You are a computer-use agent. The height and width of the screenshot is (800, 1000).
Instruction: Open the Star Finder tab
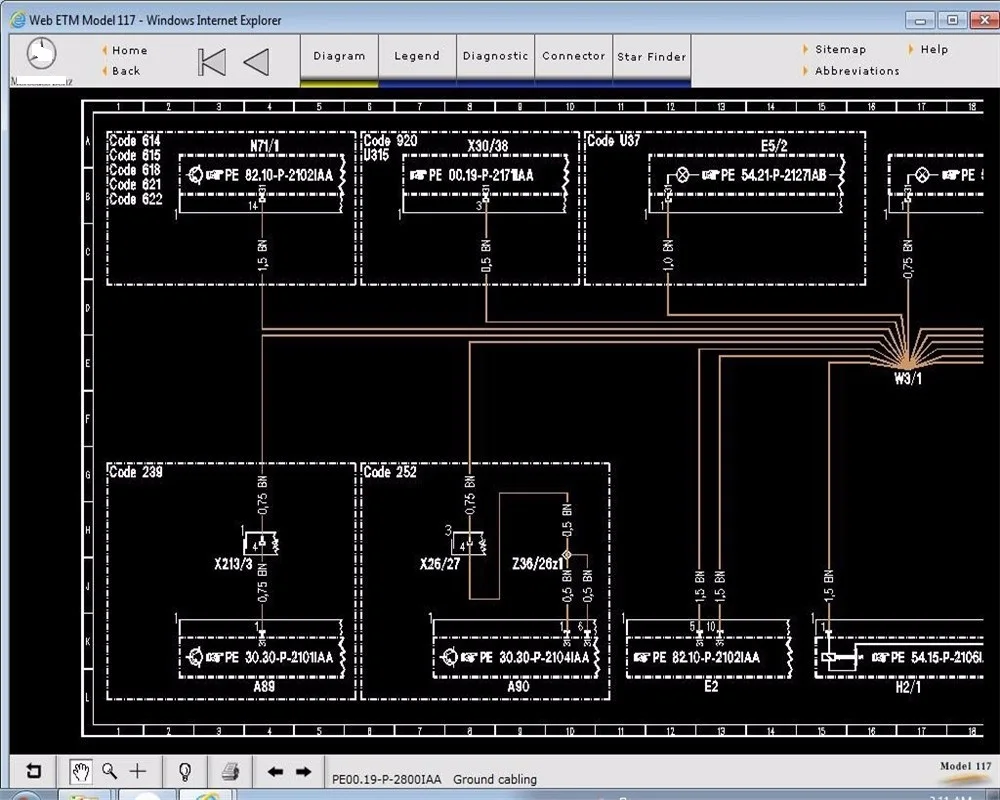point(652,57)
